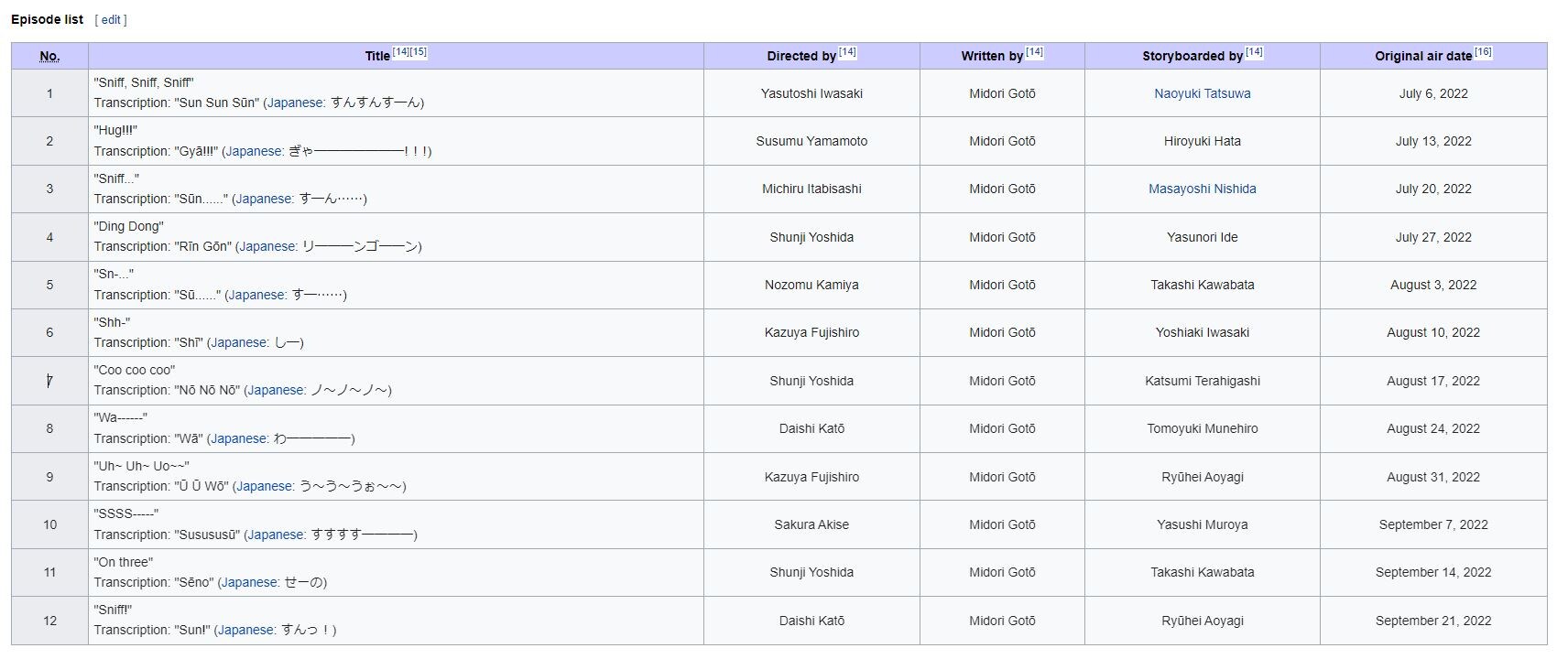
Task: Click the Japanese link in episode 1
Action: pyautogui.click(x=295, y=103)
